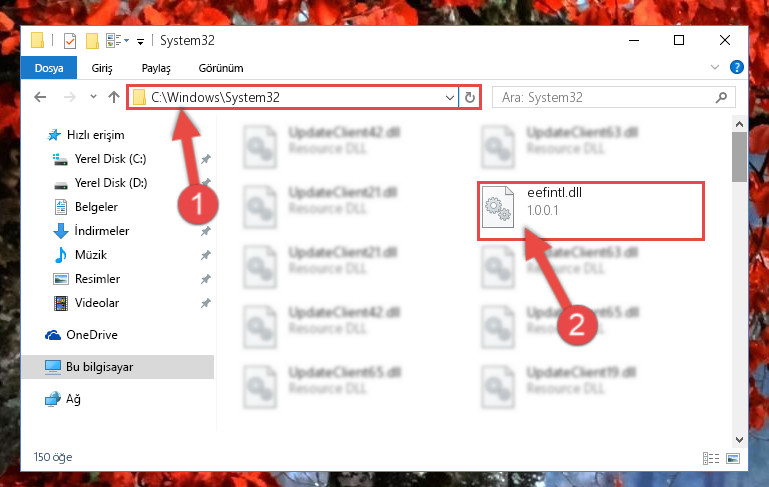The height and width of the screenshot is (487, 769).
Task: Open the quick access toolbar customize arrow
Action: pos(140,42)
